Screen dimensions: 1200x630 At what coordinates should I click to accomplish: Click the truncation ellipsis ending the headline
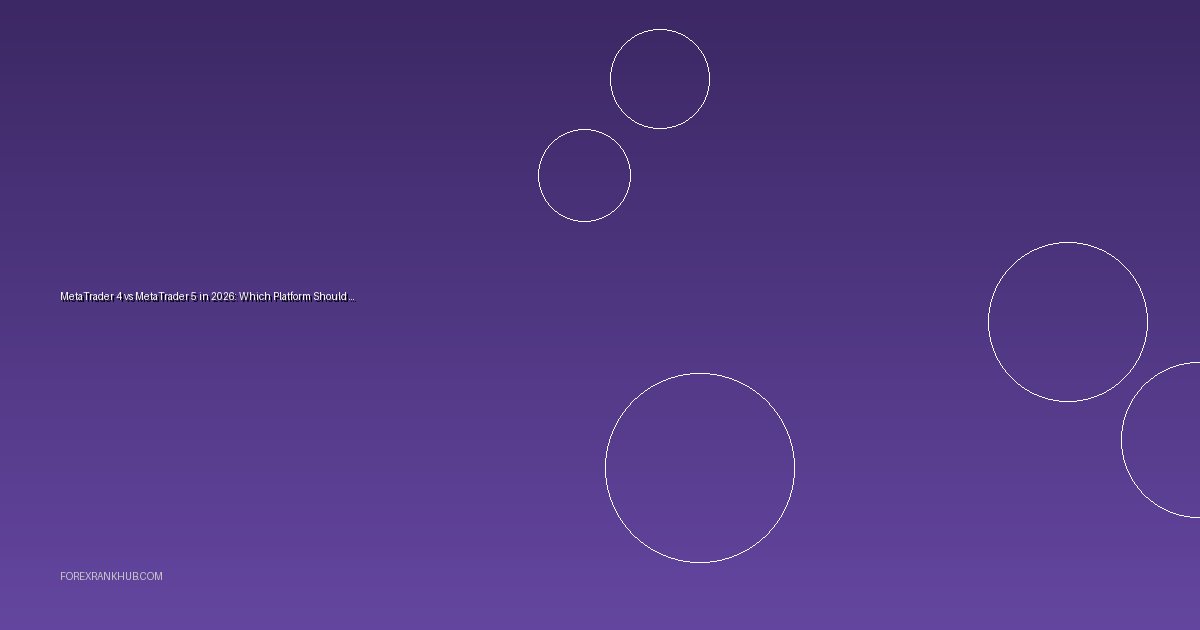[351, 298]
